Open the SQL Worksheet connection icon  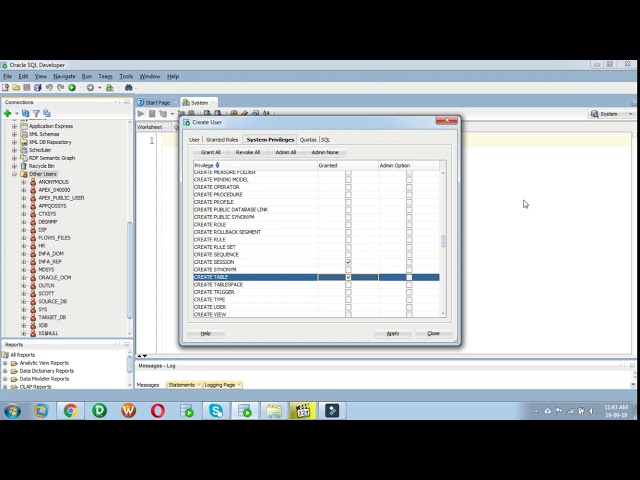109,87
